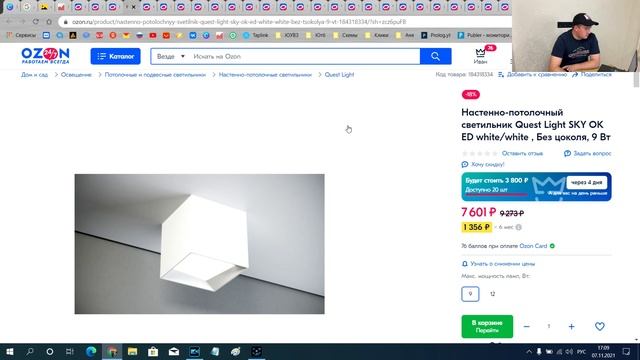Screen dimensions: 640x360
Task: Click the page vertical scrollbar thumb
Action: [636, 80]
